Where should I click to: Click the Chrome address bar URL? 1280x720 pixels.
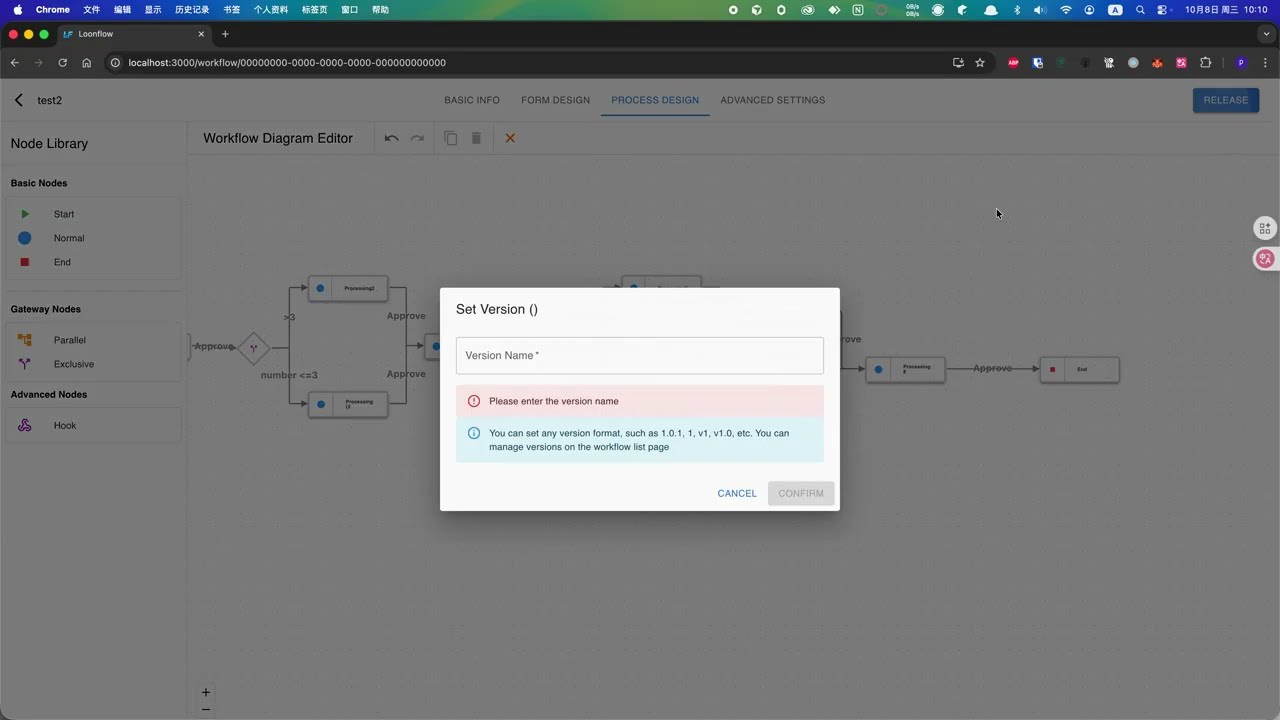[287, 62]
